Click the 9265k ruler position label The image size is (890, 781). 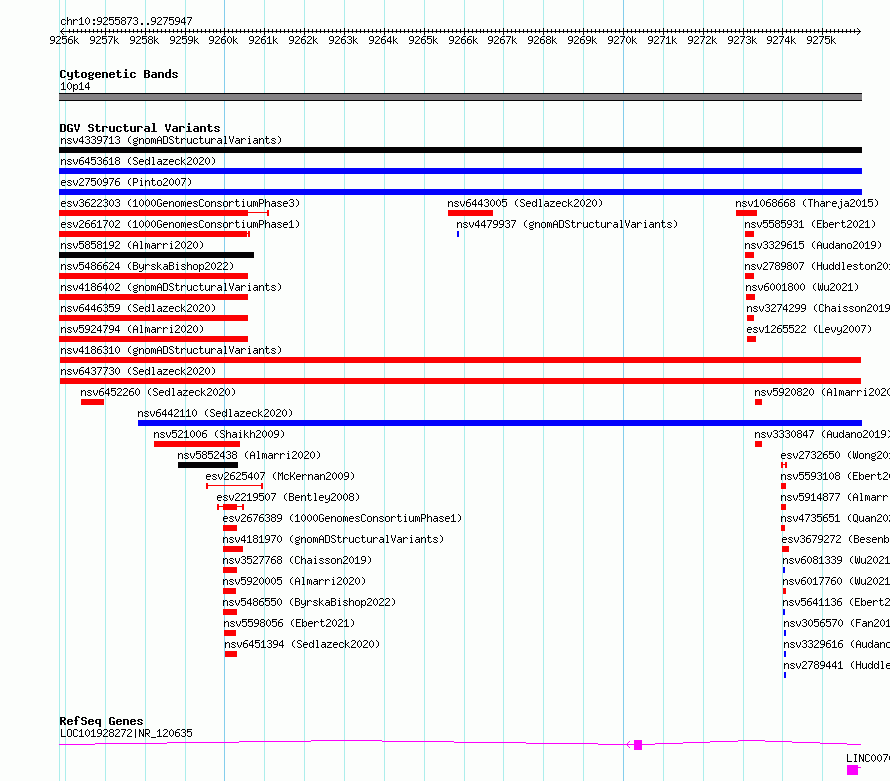423,40
